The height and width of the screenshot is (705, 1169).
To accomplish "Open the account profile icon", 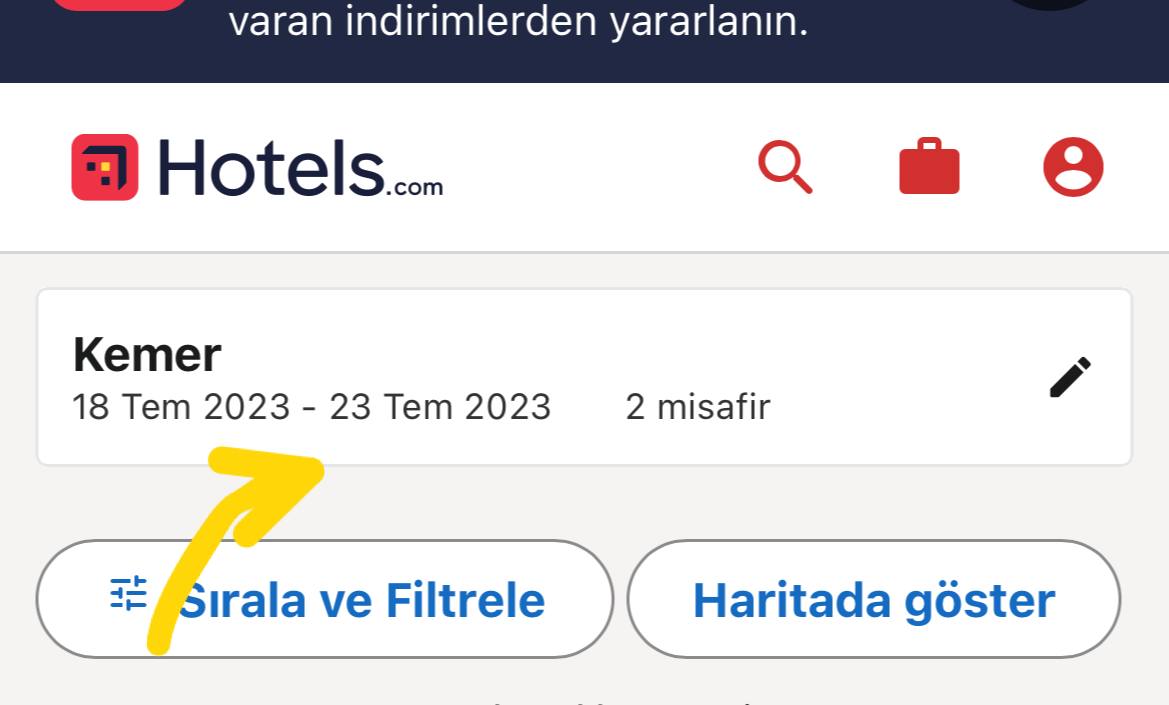I will coord(1073,167).
